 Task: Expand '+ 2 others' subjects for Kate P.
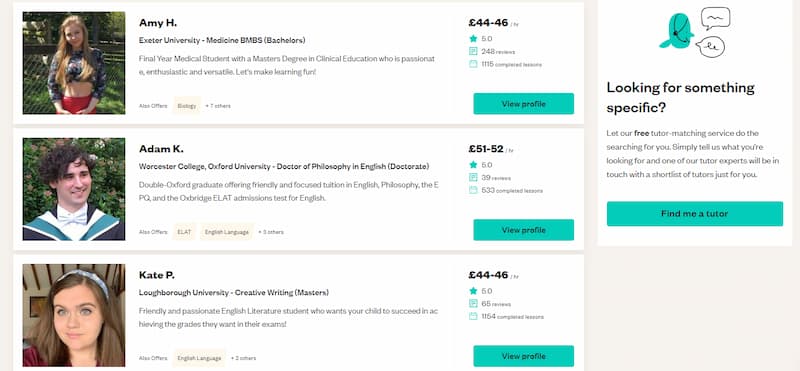coord(243,358)
